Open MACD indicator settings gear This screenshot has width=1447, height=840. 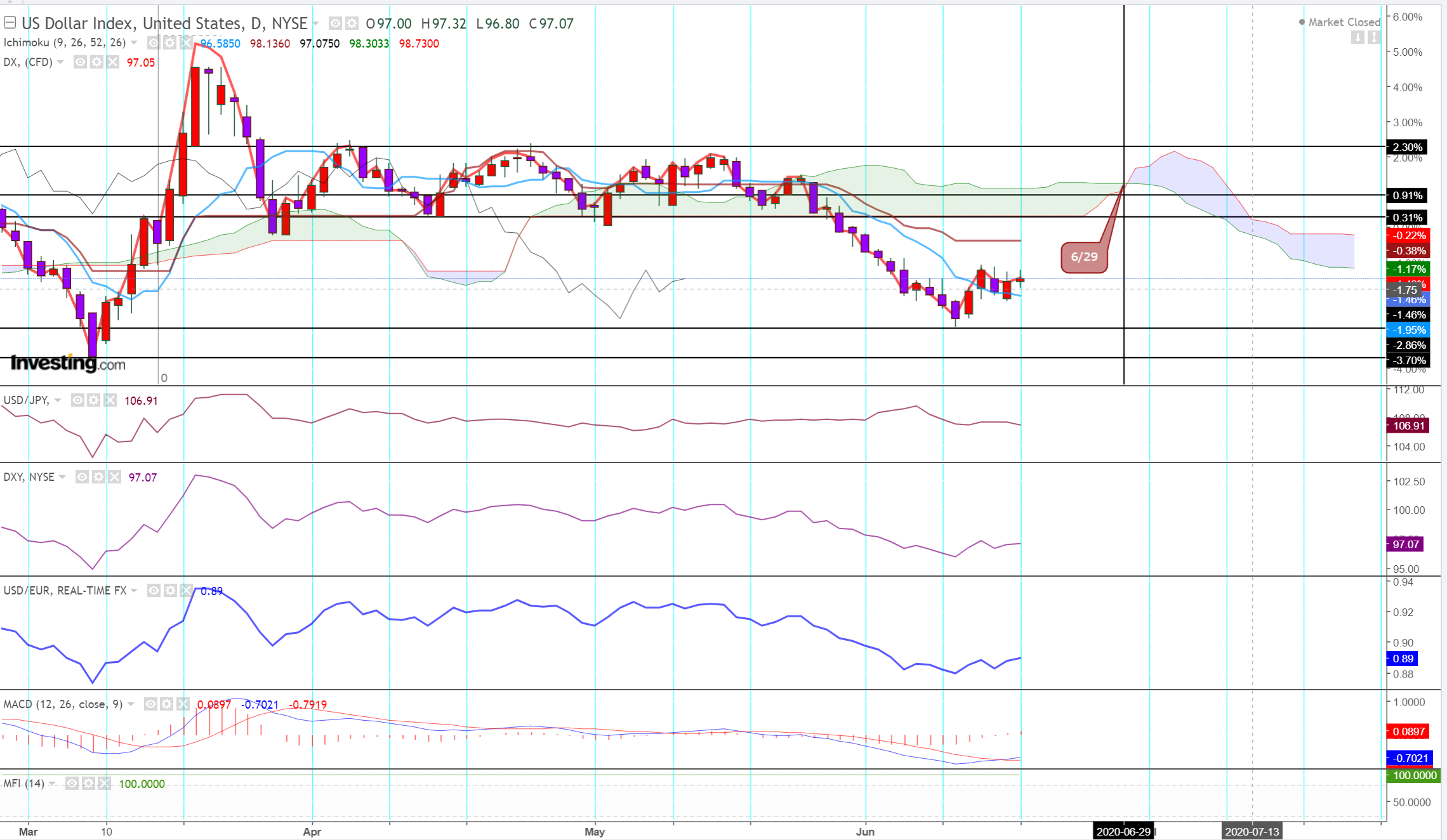click(166, 704)
